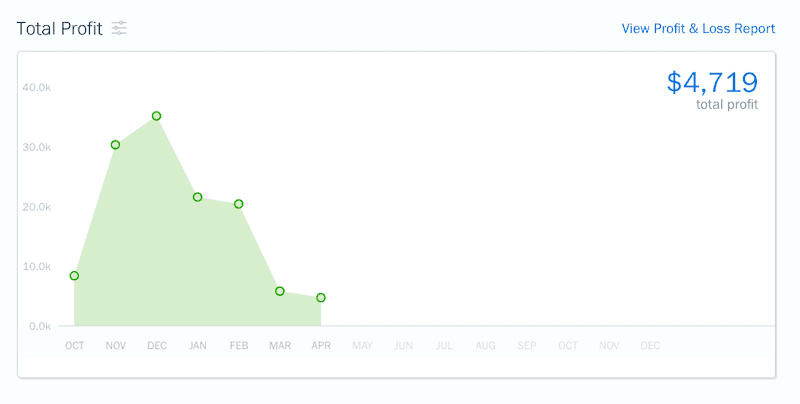
Task: Click the first OCT axis label
Action: 75,346
